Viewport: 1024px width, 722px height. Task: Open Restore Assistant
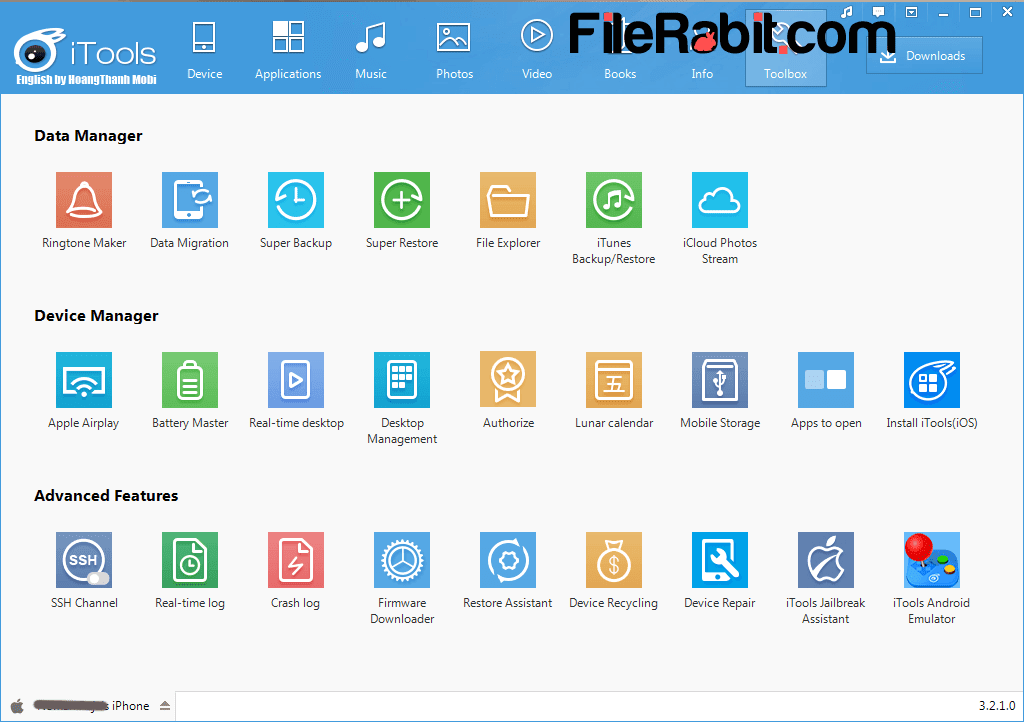coord(507,560)
